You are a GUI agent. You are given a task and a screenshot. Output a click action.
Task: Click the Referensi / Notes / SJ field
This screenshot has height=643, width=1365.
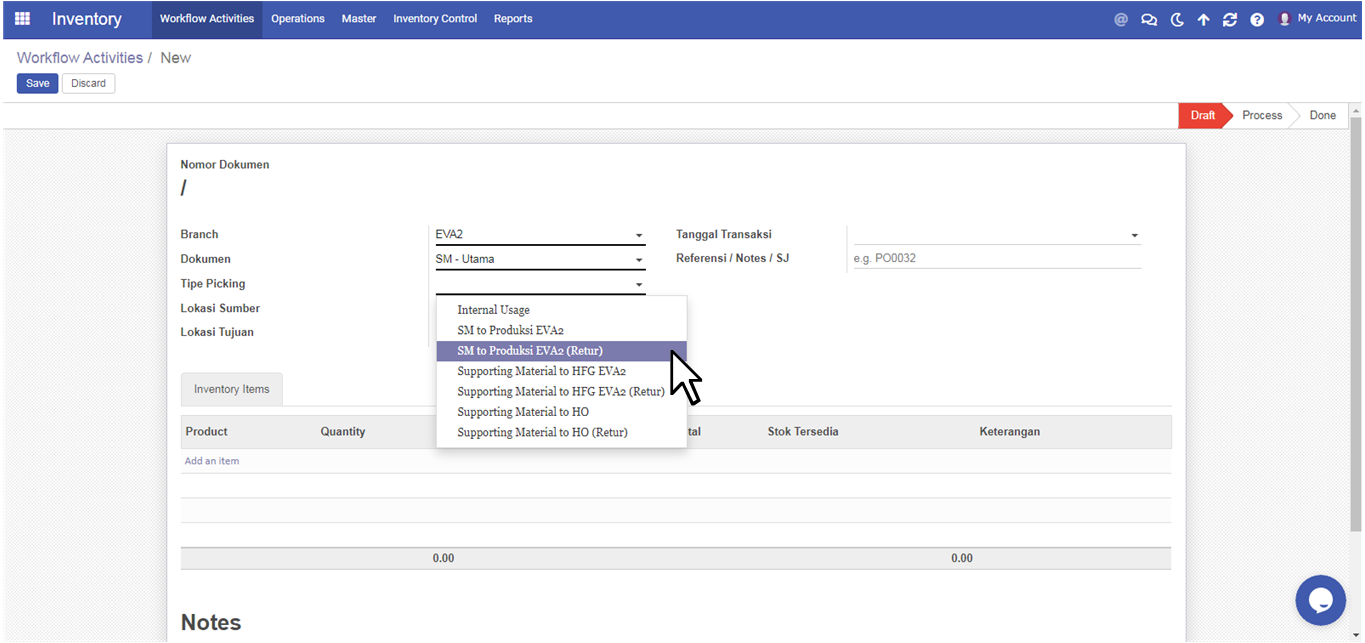coord(995,258)
